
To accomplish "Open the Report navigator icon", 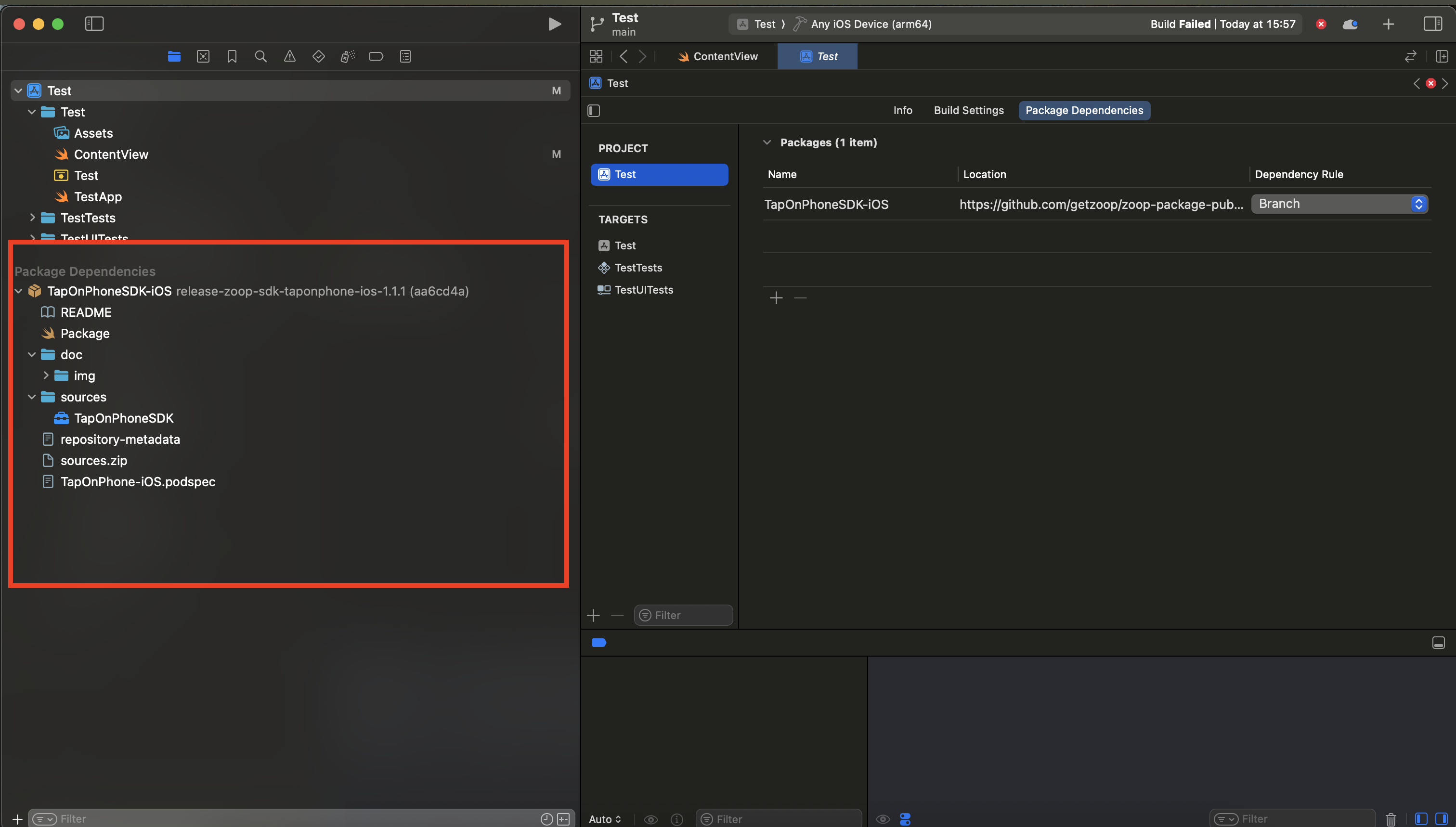I will (405, 56).
